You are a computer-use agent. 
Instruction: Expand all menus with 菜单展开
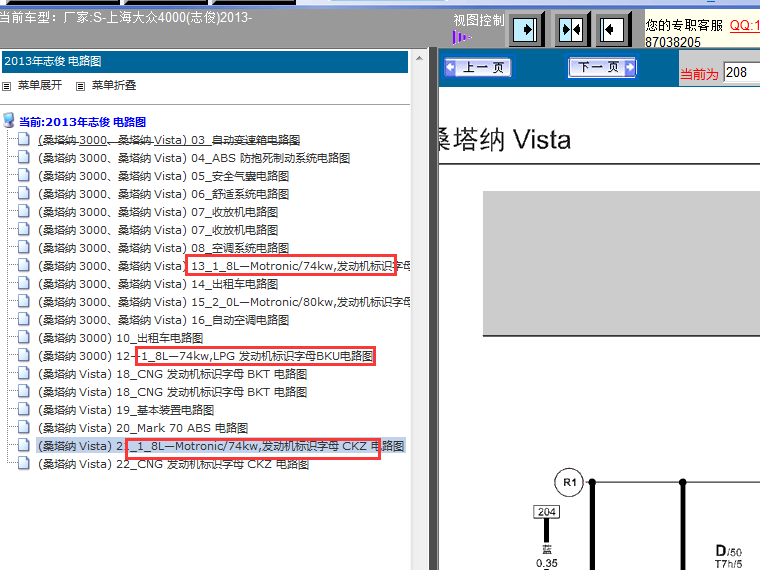coord(40,85)
